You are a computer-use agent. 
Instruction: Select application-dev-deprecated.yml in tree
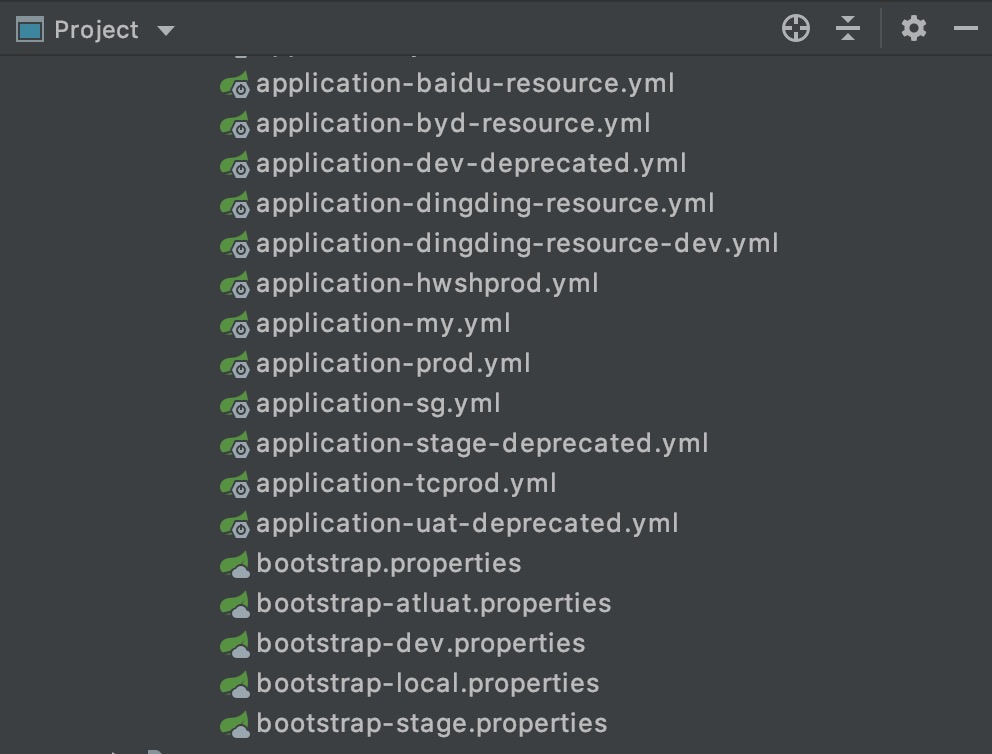coord(471,164)
